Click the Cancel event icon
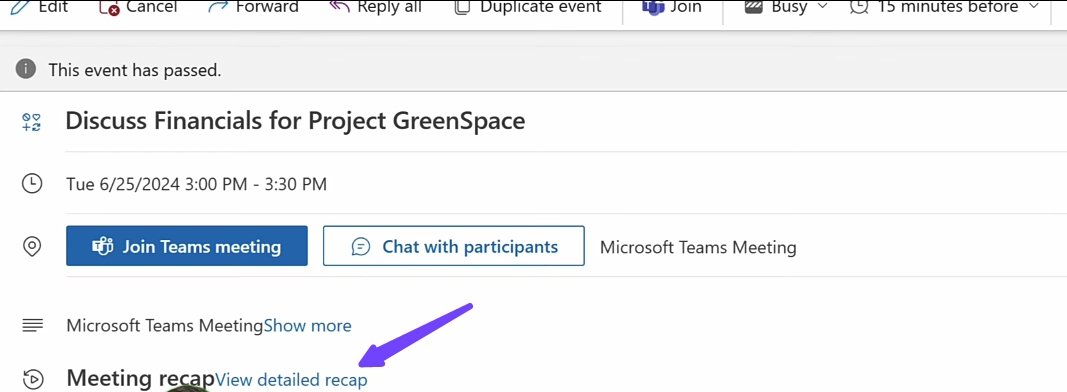The width and height of the screenshot is (1067, 392). [110, 7]
